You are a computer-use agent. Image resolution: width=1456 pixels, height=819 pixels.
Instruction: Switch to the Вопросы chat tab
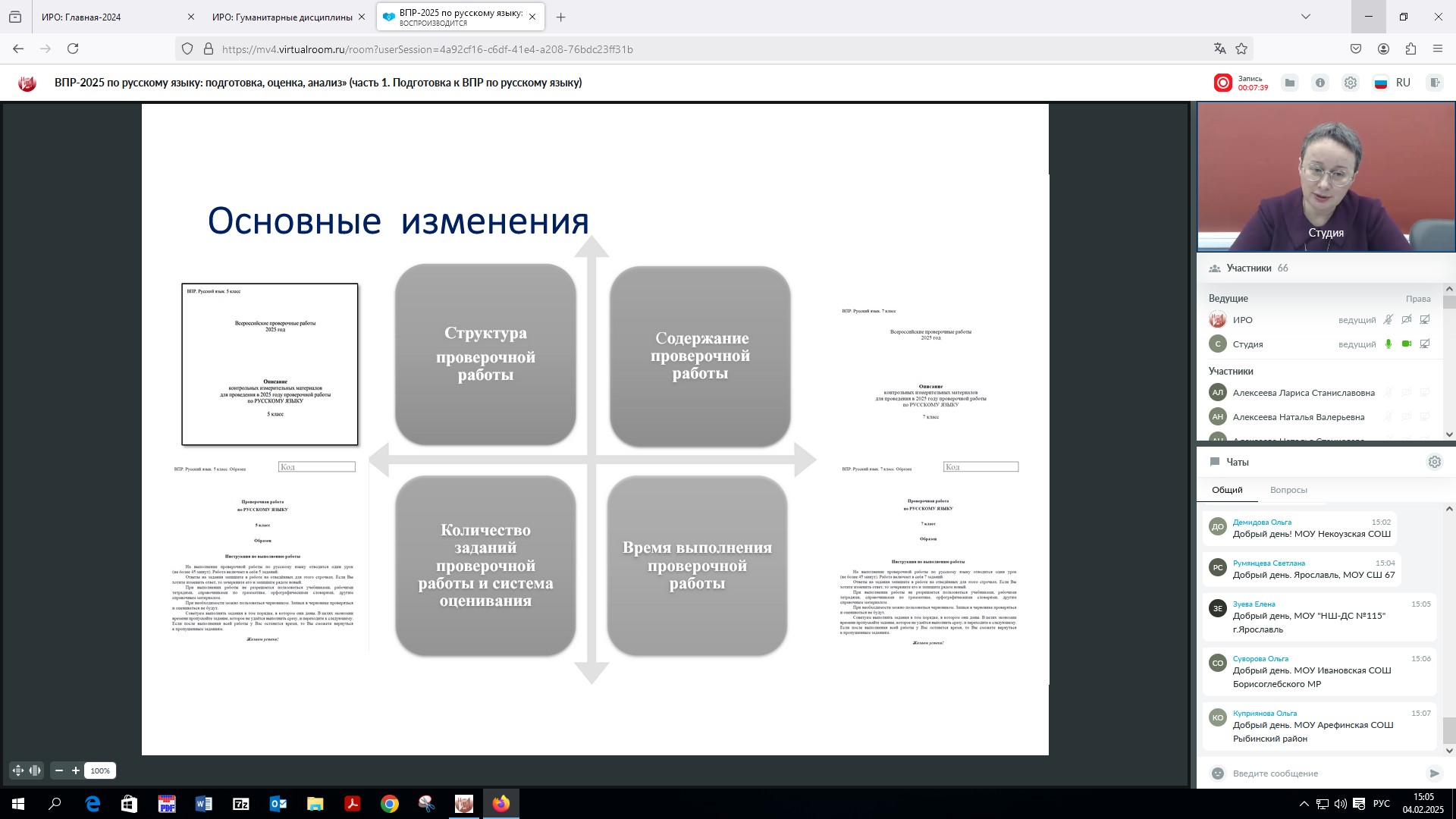[1288, 490]
